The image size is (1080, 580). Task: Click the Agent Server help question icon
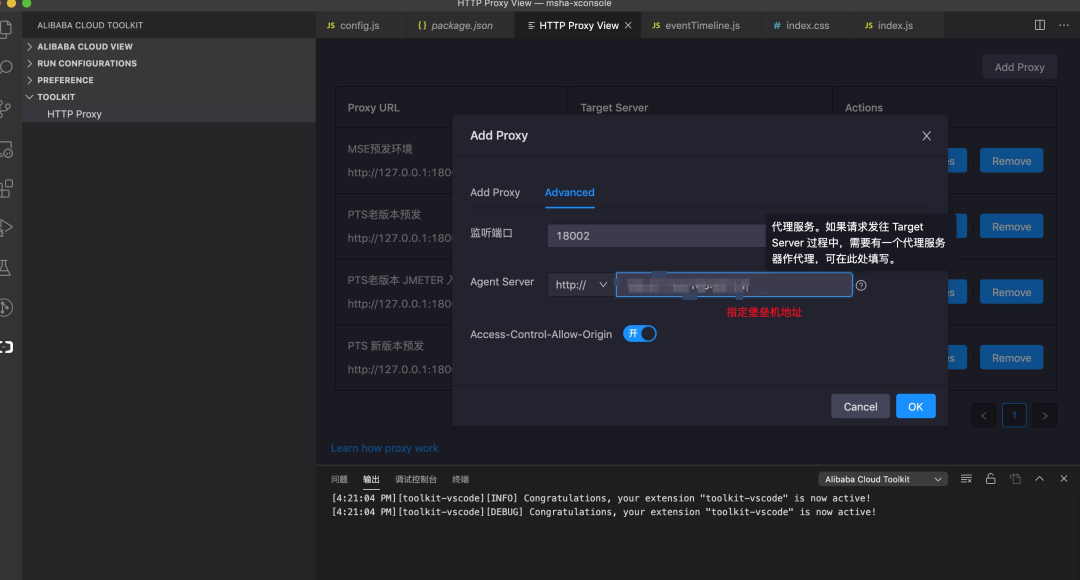pyautogui.click(x=861, y=285)
